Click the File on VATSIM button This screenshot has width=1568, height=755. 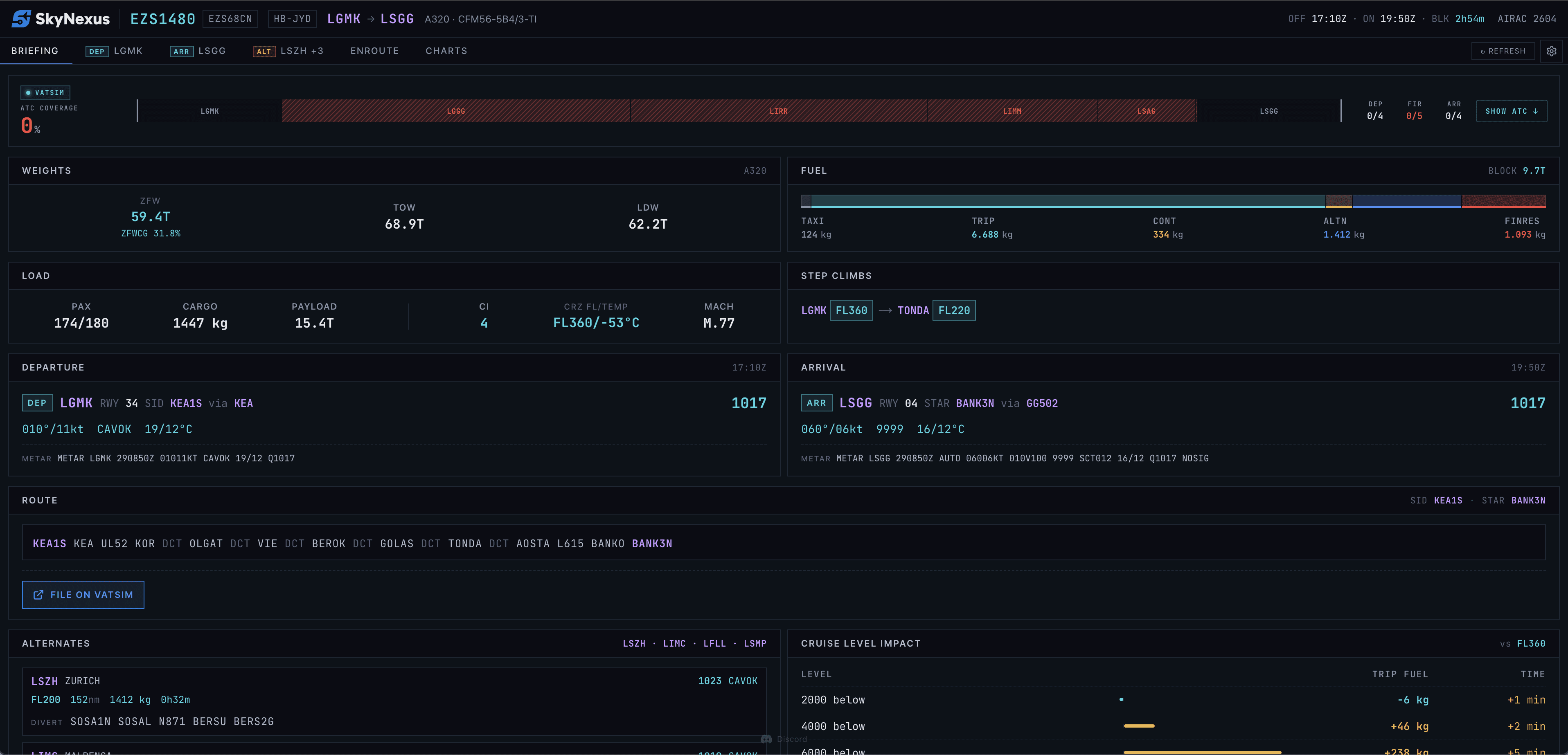(83, 595)
